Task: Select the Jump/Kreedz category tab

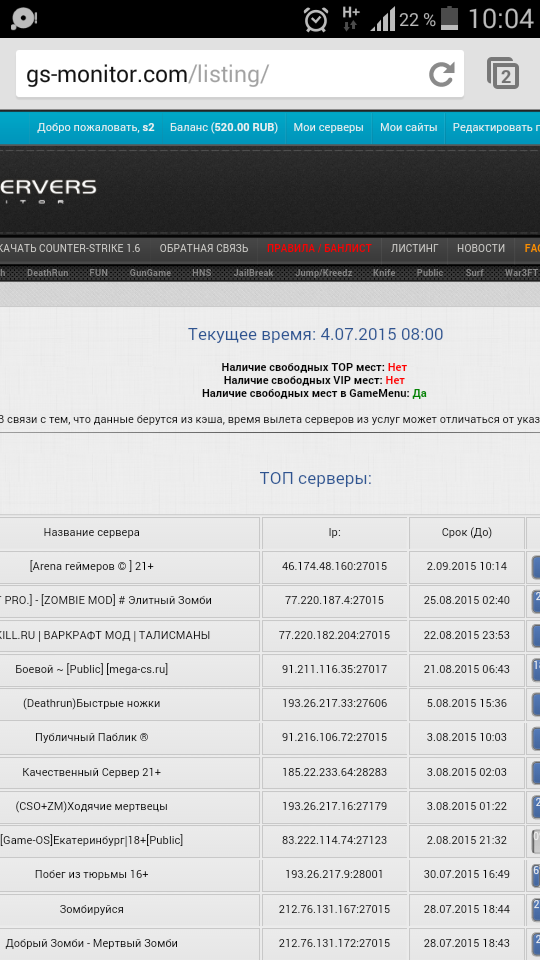Action: [x=323, y=273]
